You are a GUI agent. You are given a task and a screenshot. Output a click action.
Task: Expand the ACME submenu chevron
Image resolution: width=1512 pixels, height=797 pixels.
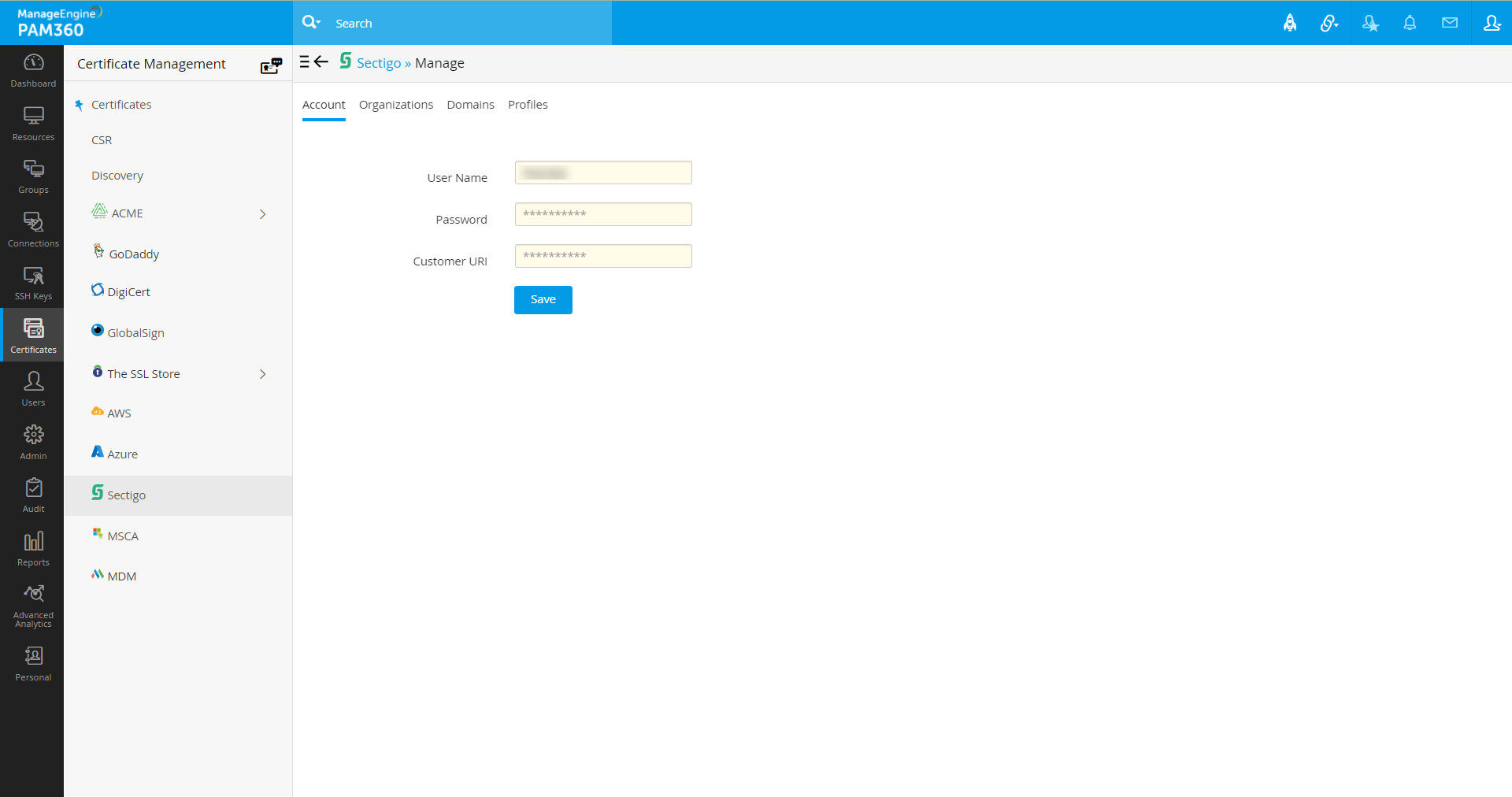pos(263,214)
